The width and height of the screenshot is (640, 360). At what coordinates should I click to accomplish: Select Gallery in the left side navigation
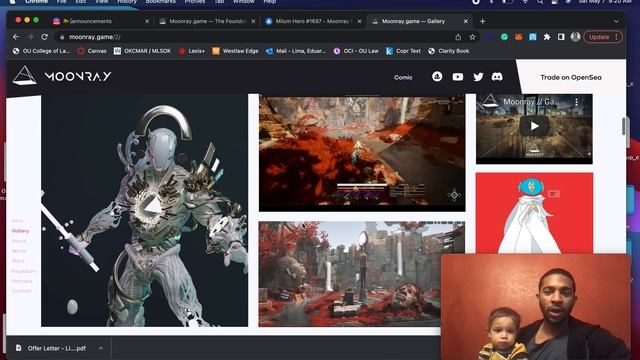pos(20,231)
